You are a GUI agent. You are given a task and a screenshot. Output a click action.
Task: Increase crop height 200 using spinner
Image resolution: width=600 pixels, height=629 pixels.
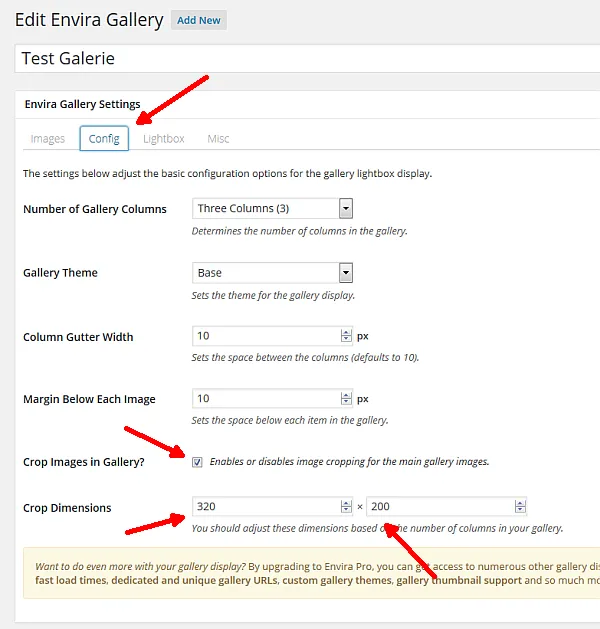[x=520, y=503]
